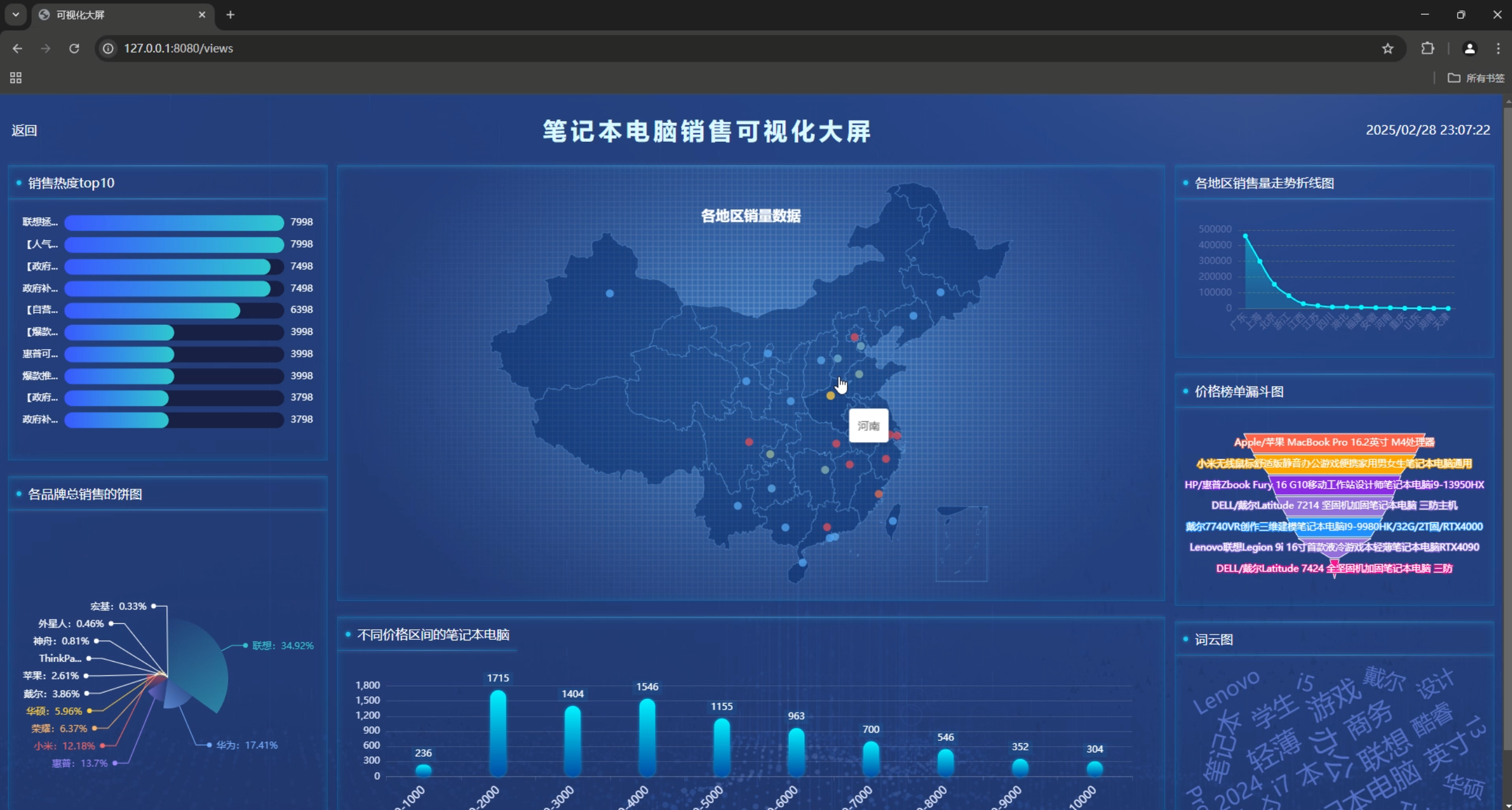Screen dimensions: 1512x810
Task: Open a new browser tab
Action: [230, 15]
